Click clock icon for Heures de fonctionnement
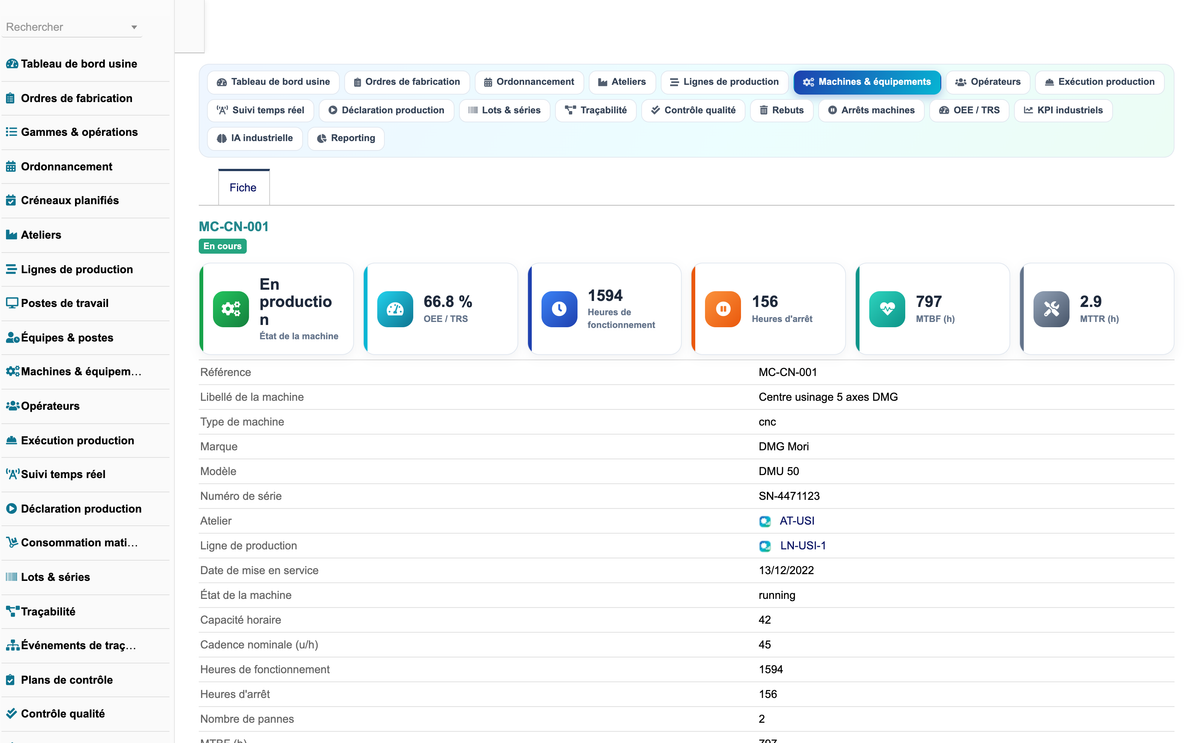 pos(559,309)
